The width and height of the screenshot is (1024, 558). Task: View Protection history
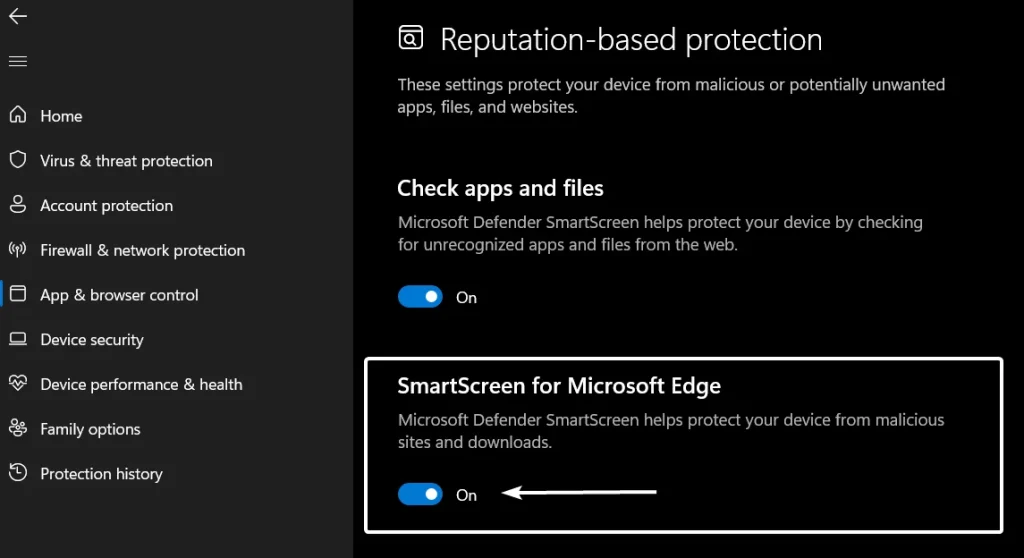pos(101,474)
